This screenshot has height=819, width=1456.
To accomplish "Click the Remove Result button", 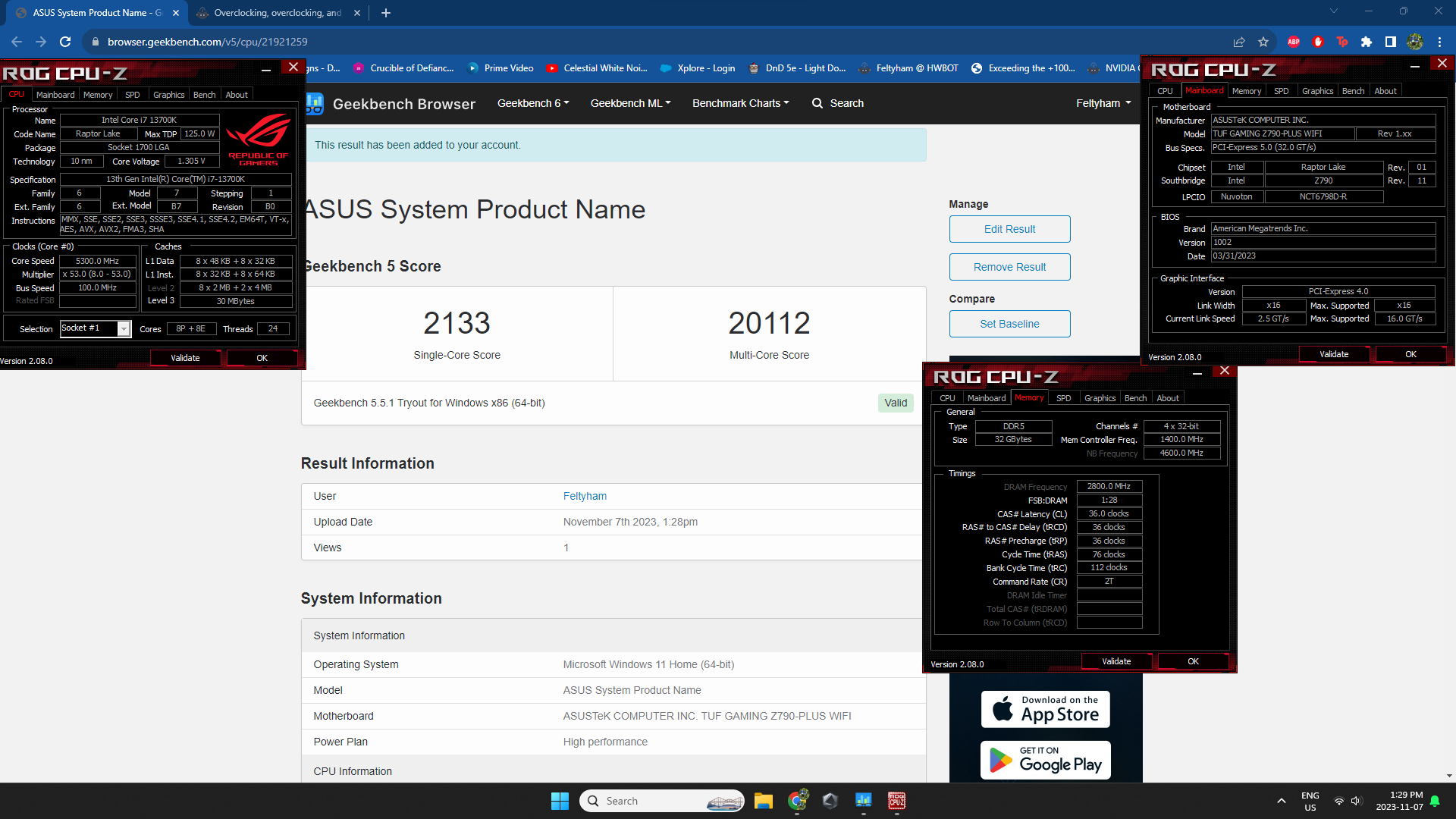I will coord(1009,267).
